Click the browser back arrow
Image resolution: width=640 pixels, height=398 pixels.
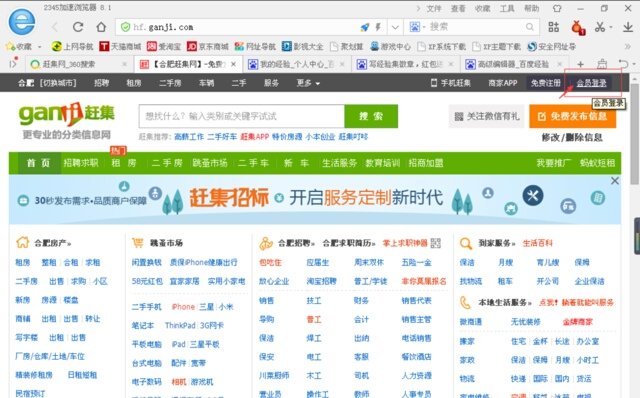(55, 27)
